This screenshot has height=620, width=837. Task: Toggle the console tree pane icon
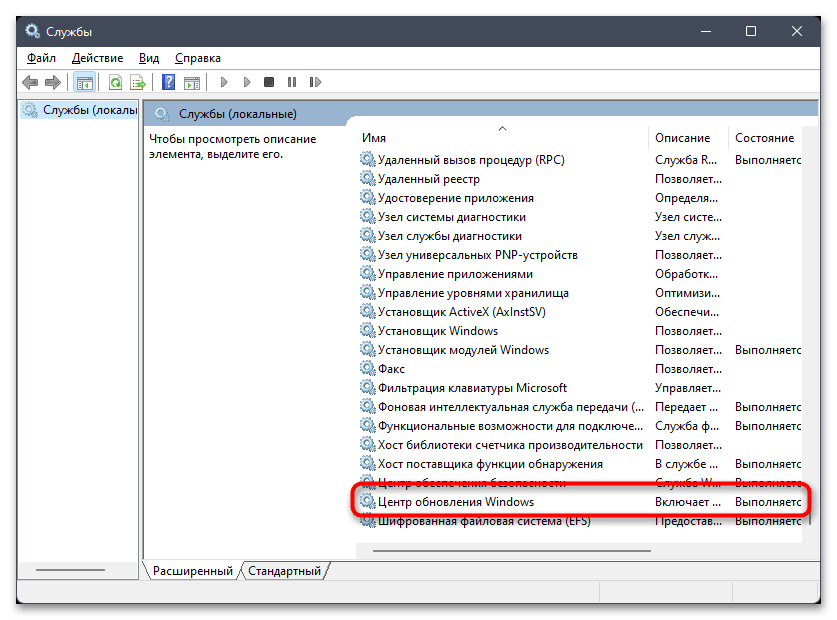coord(84,82)
